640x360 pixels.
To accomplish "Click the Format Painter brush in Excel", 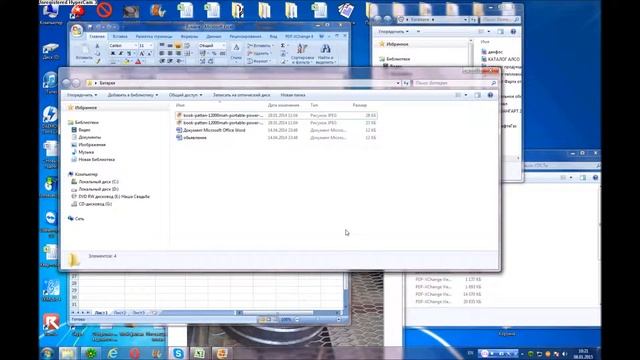I will point(98,61).
